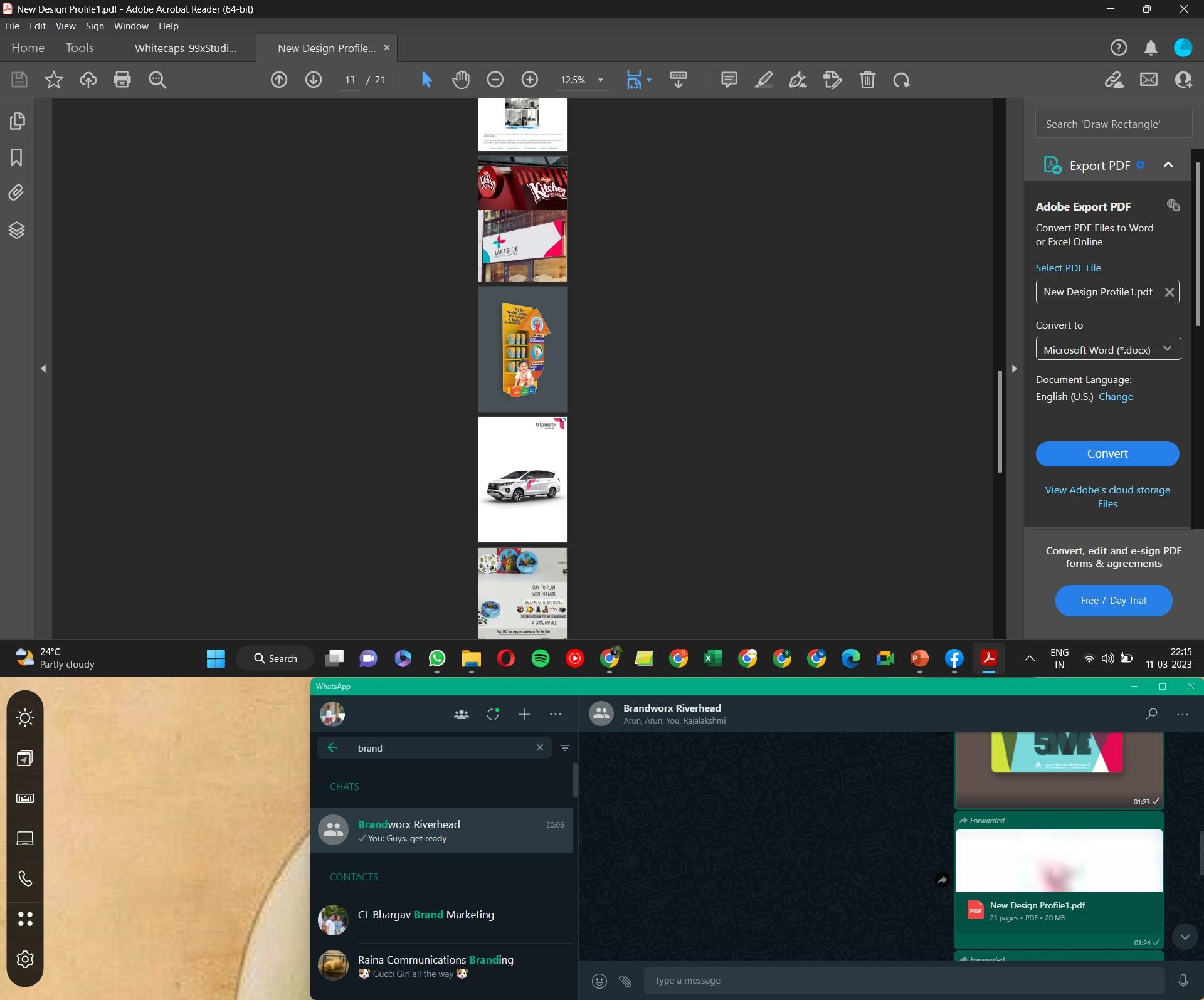Open the Window menu
Screen dimensions: 1204x1000
point(131,26)
